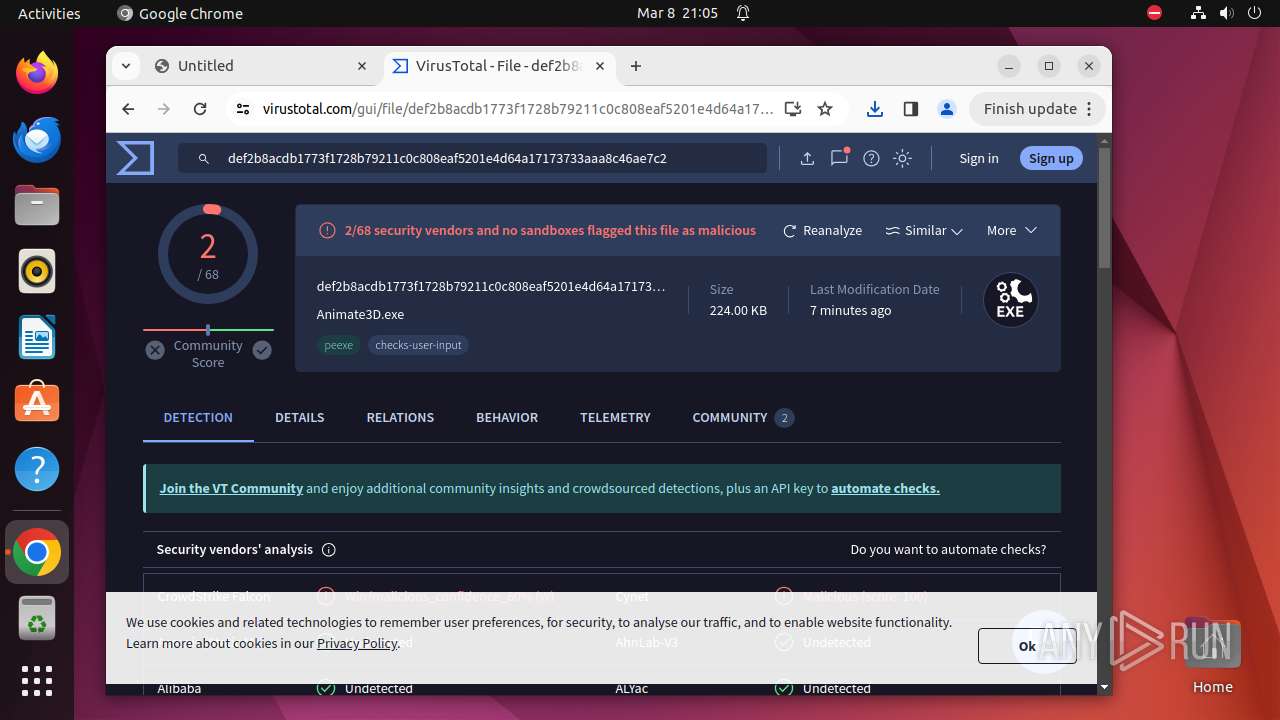Vote negative on community score X icon
Image resolution: width=1280 pixels, height=720 pixels.
coord(155,350)
